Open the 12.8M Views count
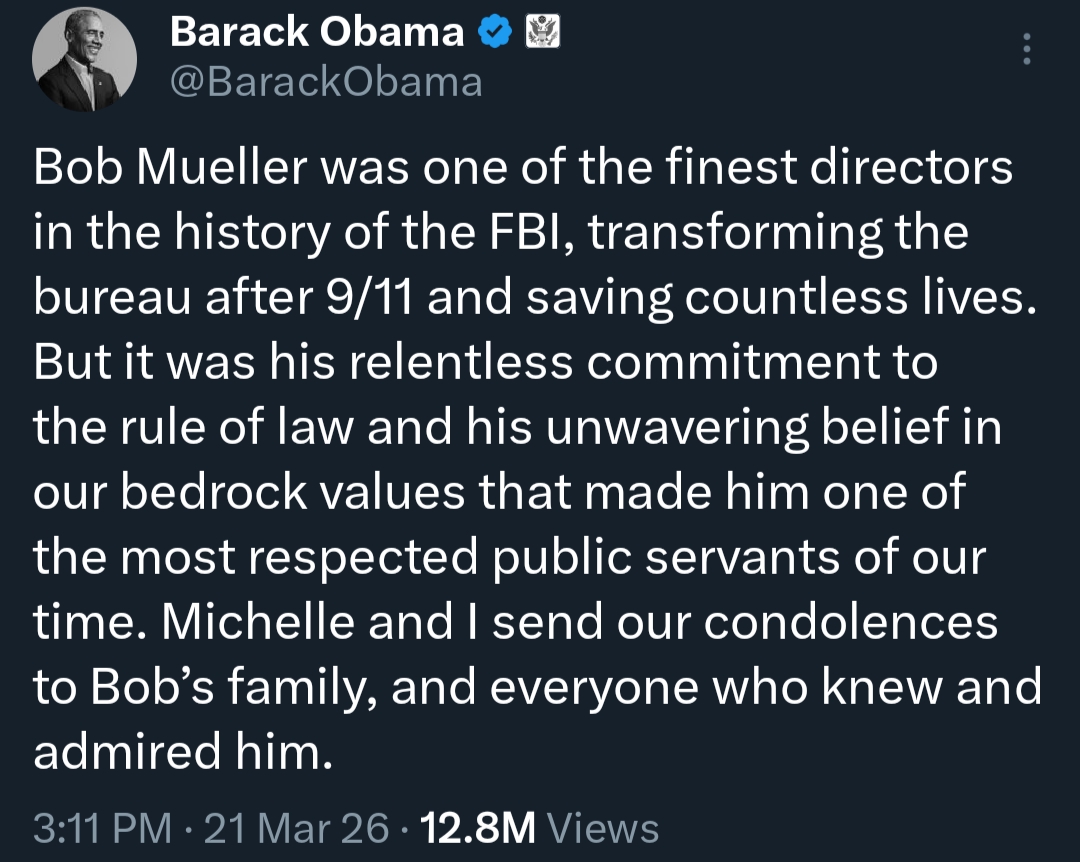 [540, 828]
